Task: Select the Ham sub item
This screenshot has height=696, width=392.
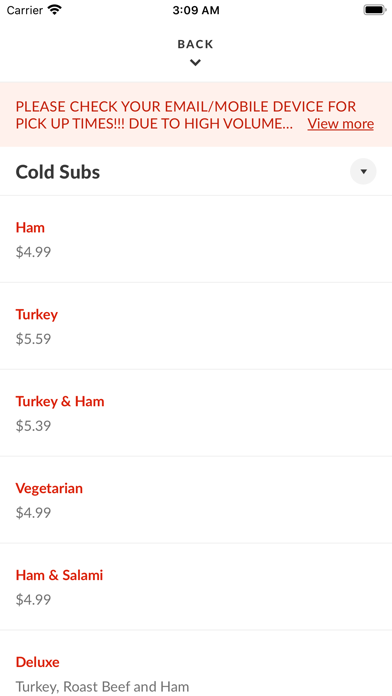Action: tap(196, 239)
